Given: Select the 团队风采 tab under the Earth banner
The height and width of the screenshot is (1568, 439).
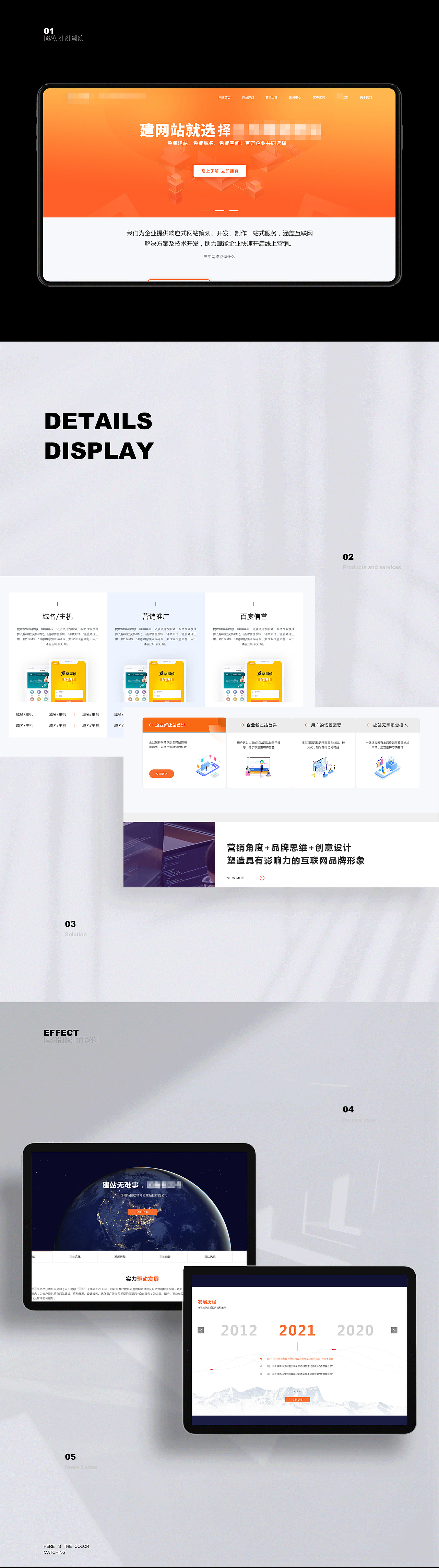Looking at the screenshot, I should pyautogui.click(x=210, y=1256).
